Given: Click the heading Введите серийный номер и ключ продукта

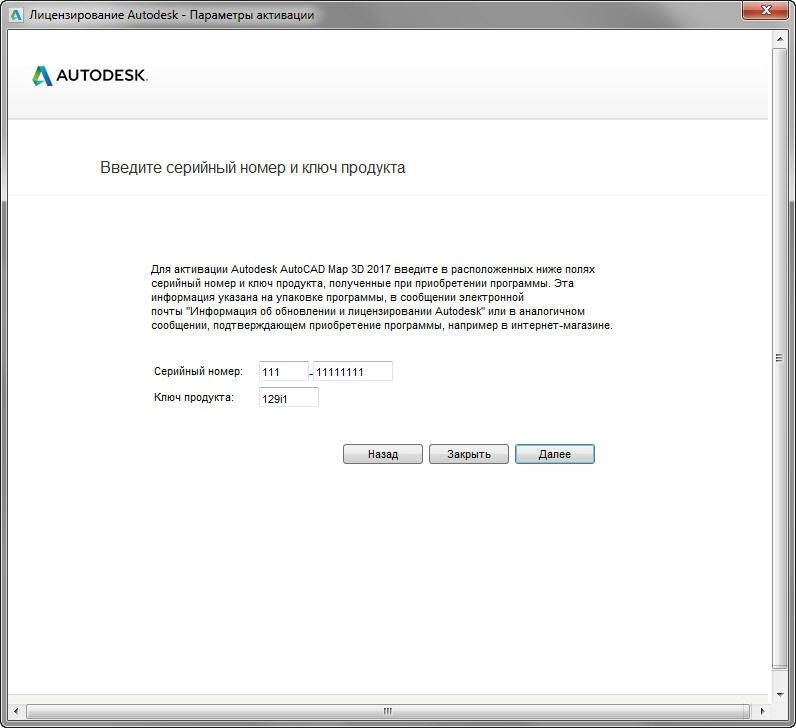Looking at the screenshot, I should coord(252,168).
